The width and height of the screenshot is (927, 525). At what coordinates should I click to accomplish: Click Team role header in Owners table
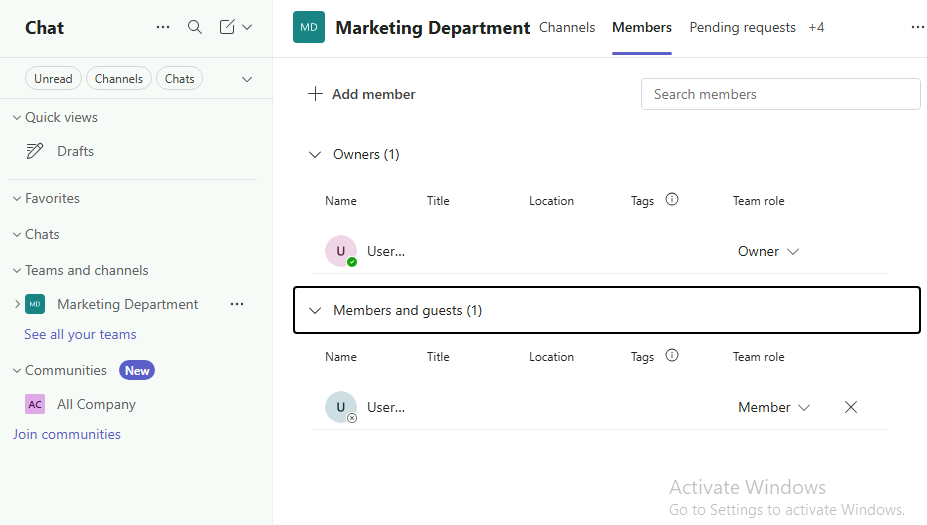(759, 201)
